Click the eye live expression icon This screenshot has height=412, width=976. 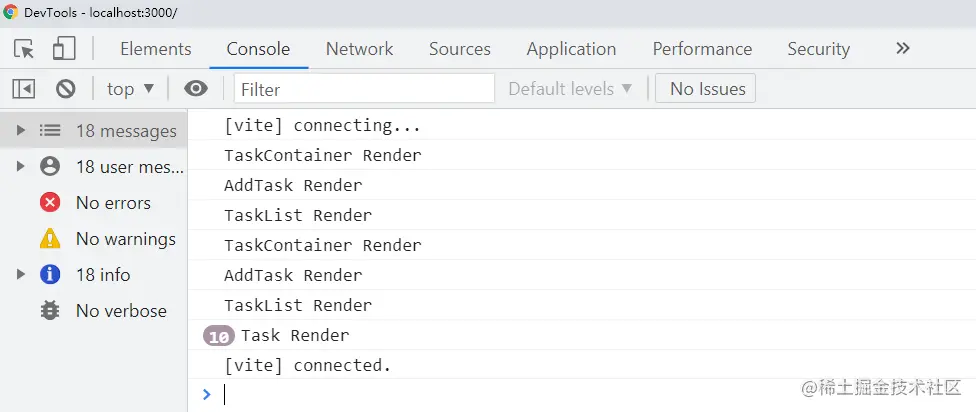pos(195,89)
